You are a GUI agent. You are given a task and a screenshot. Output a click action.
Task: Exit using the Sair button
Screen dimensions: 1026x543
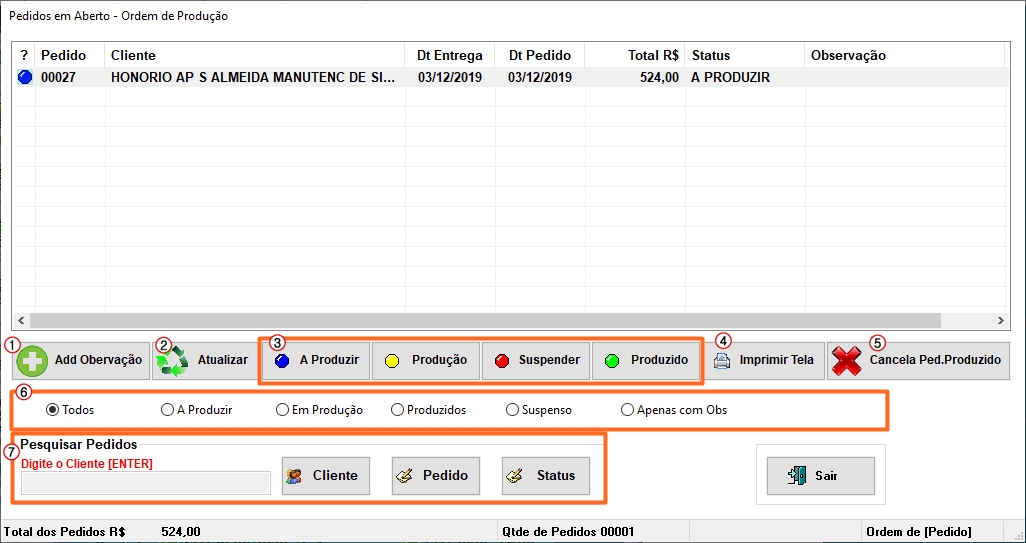(x=820, y=476)
